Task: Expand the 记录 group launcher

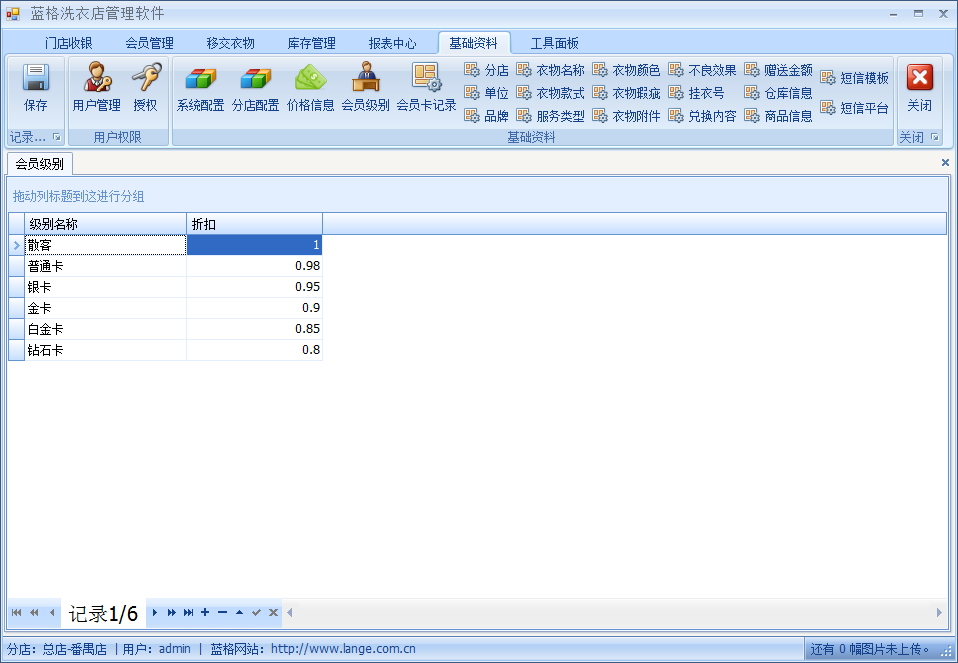Action: (57, 137)
